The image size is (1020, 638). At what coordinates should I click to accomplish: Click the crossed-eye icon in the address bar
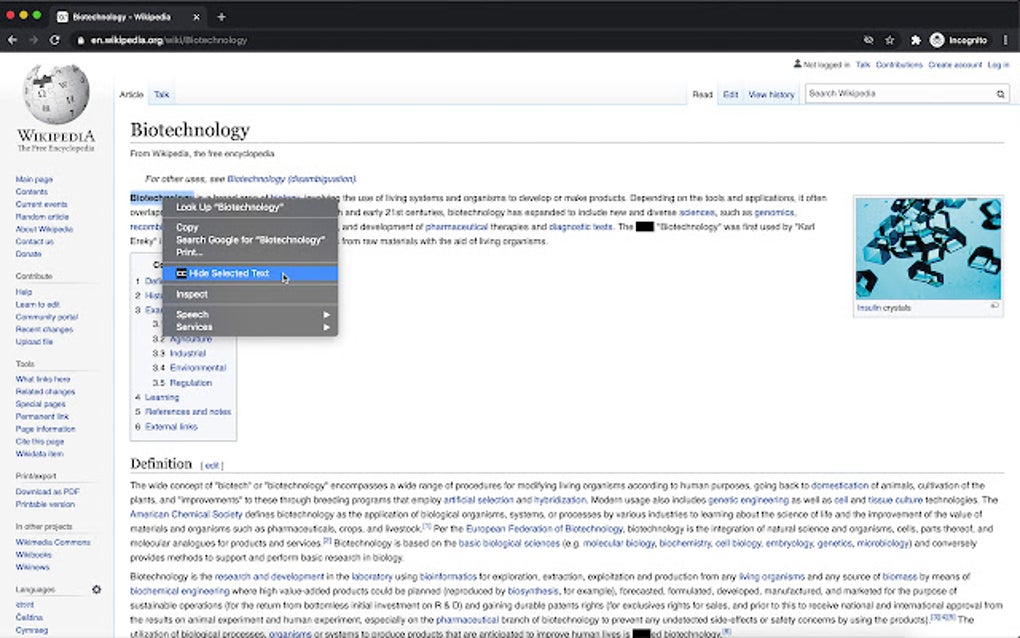pos(868,40)
